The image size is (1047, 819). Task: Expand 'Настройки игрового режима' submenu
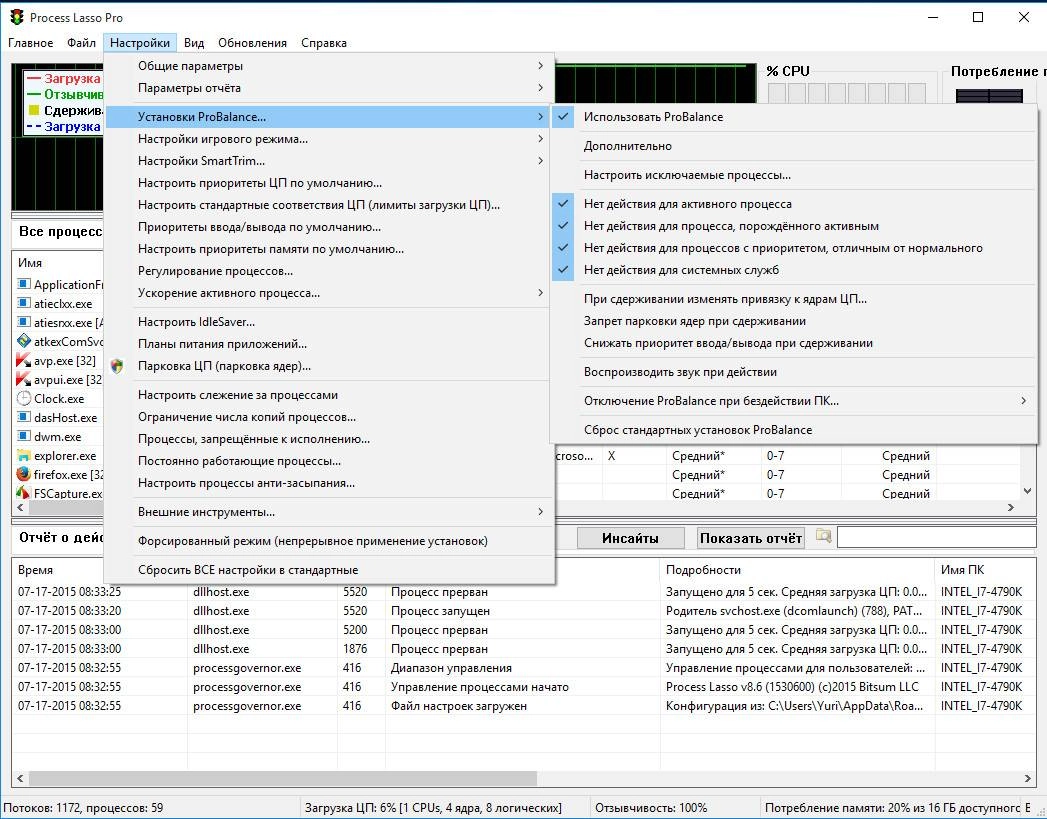click(x=329, y=139)
